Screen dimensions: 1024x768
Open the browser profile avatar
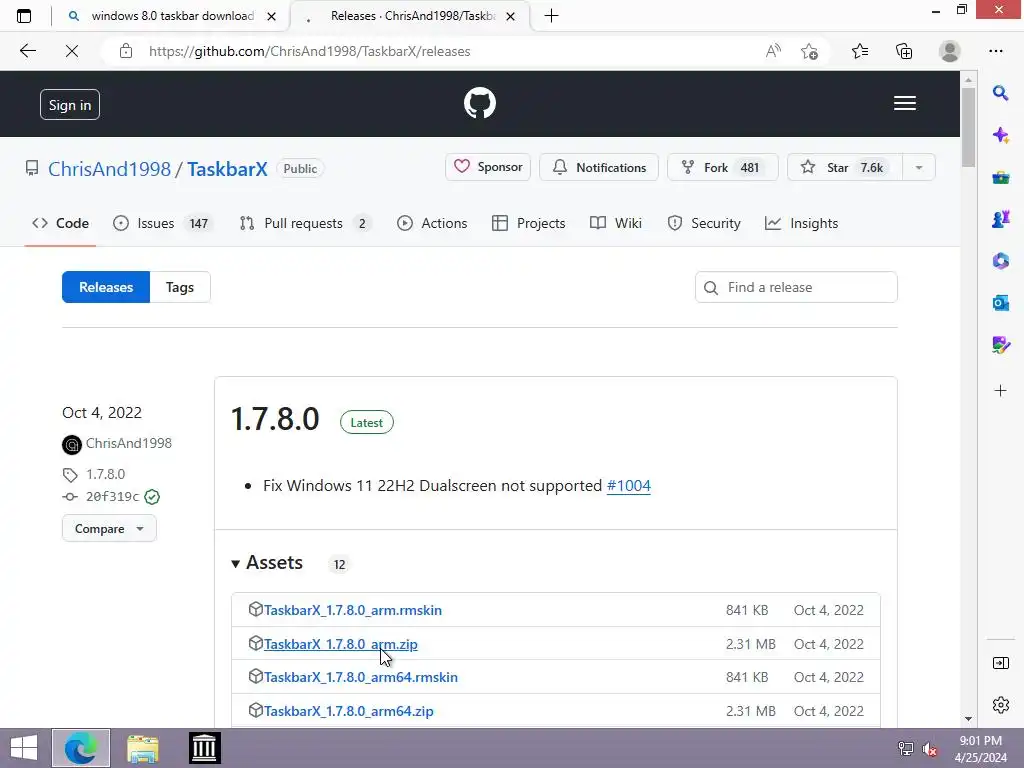(x=950, y=51)
